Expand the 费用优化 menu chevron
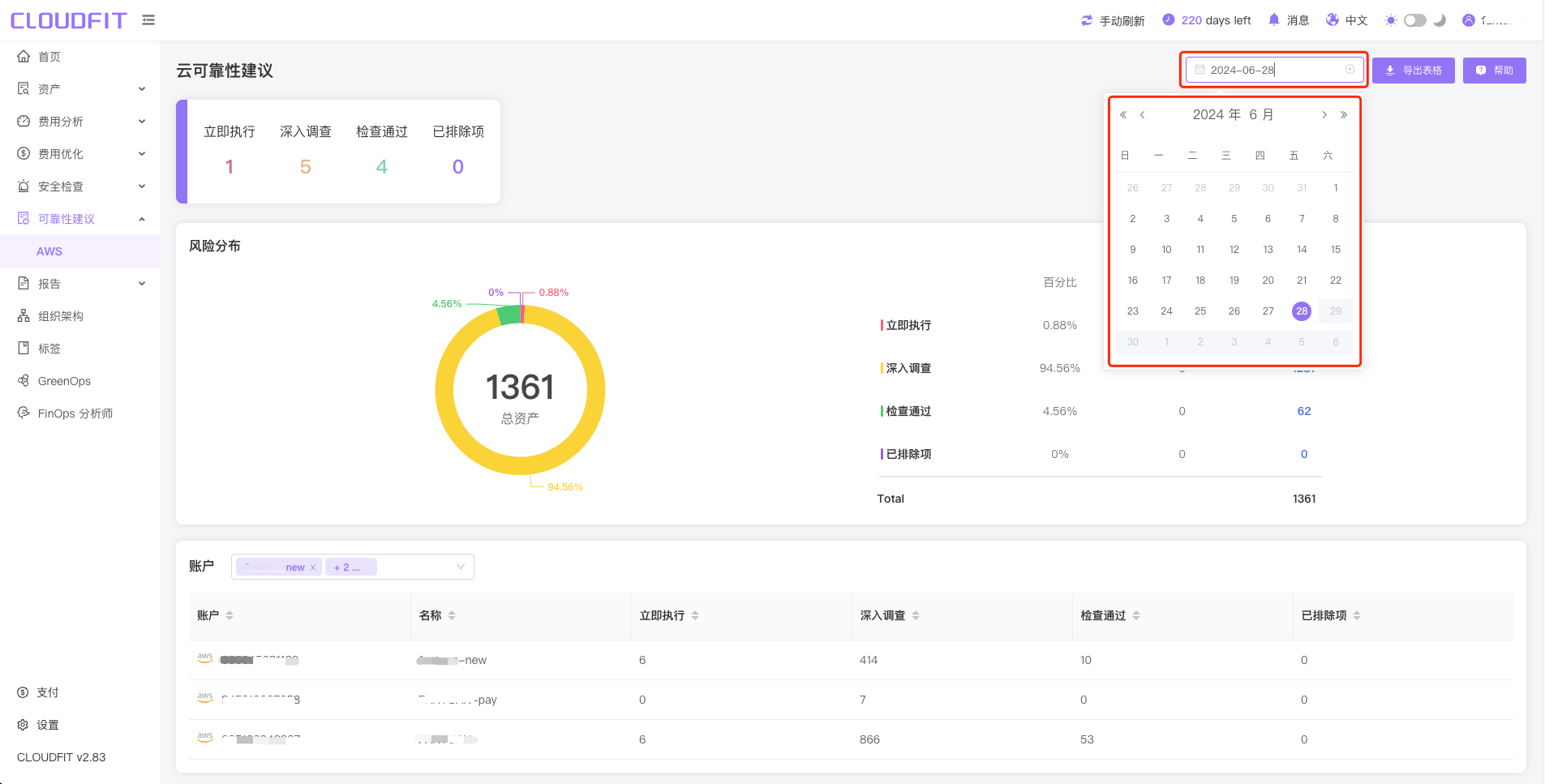Screen dimensions: 1545x784 point(142,154)
